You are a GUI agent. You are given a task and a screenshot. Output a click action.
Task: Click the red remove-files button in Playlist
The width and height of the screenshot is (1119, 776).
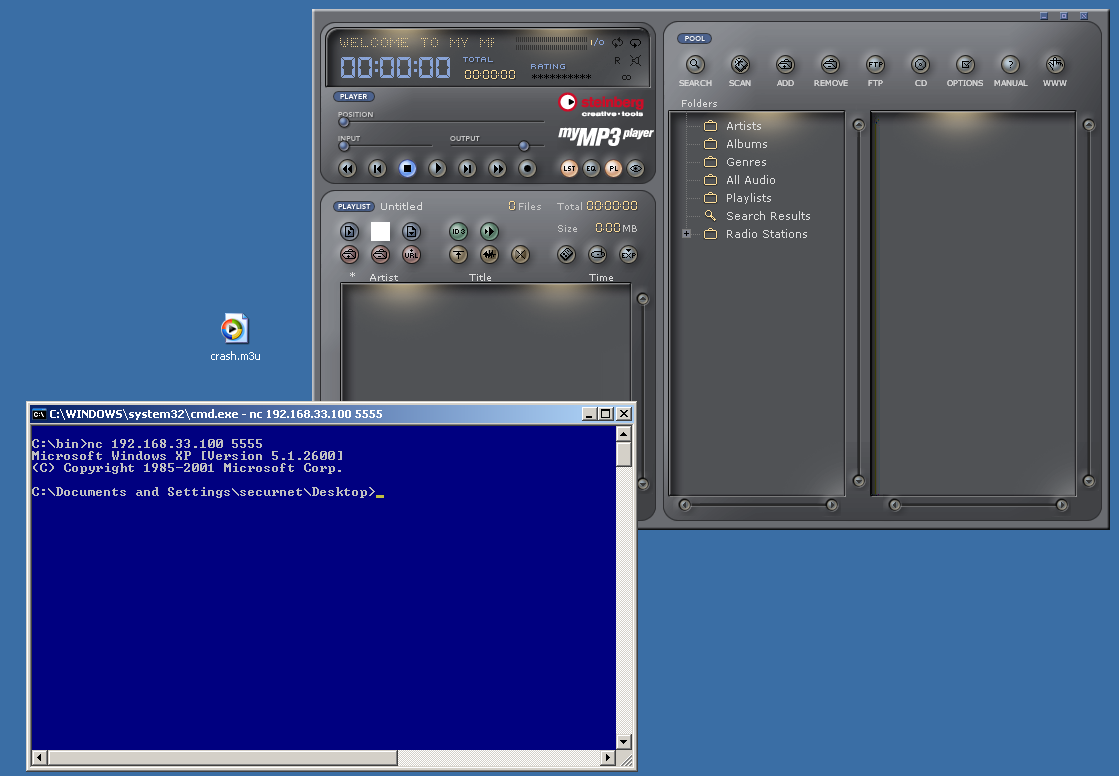point(380,254)
